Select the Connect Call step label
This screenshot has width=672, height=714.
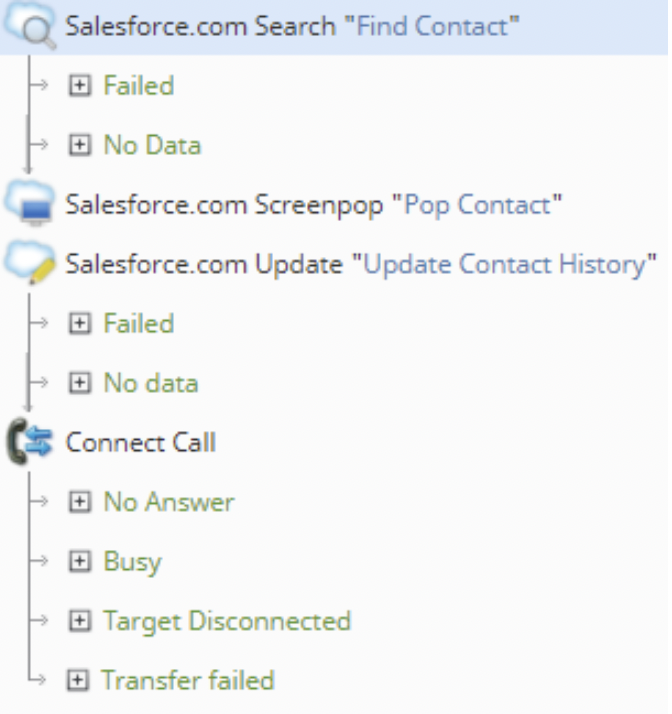[141, 442]
